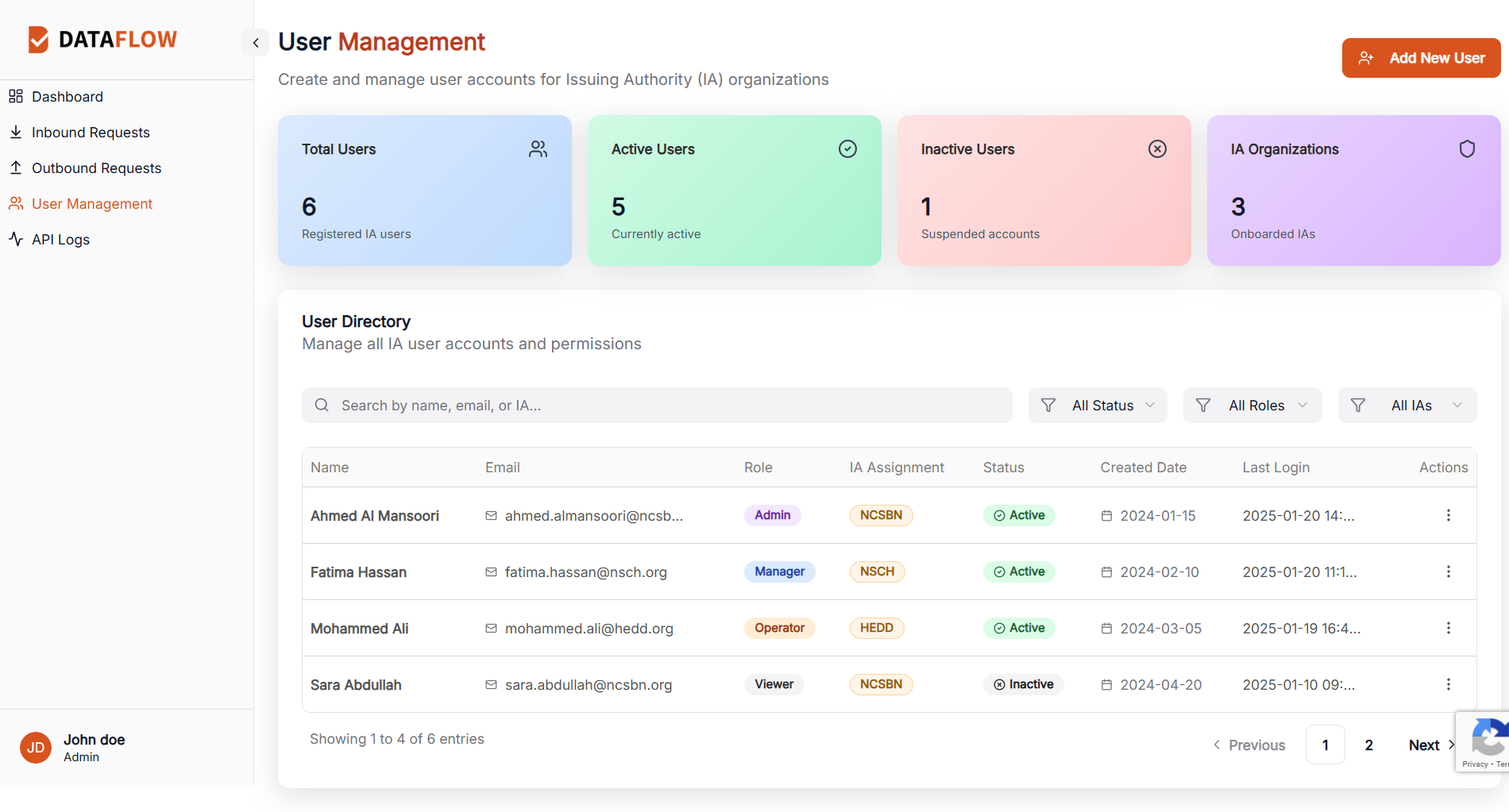Viewport: 1509px width, 812px height.
Task: Click the JD avatar of John doe
Action: 36,748
